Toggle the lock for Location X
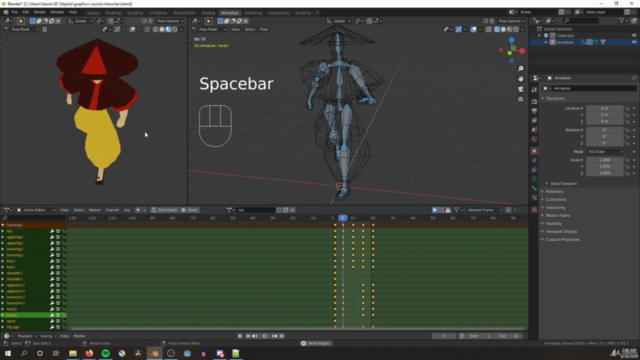 [x=627, y=109]
